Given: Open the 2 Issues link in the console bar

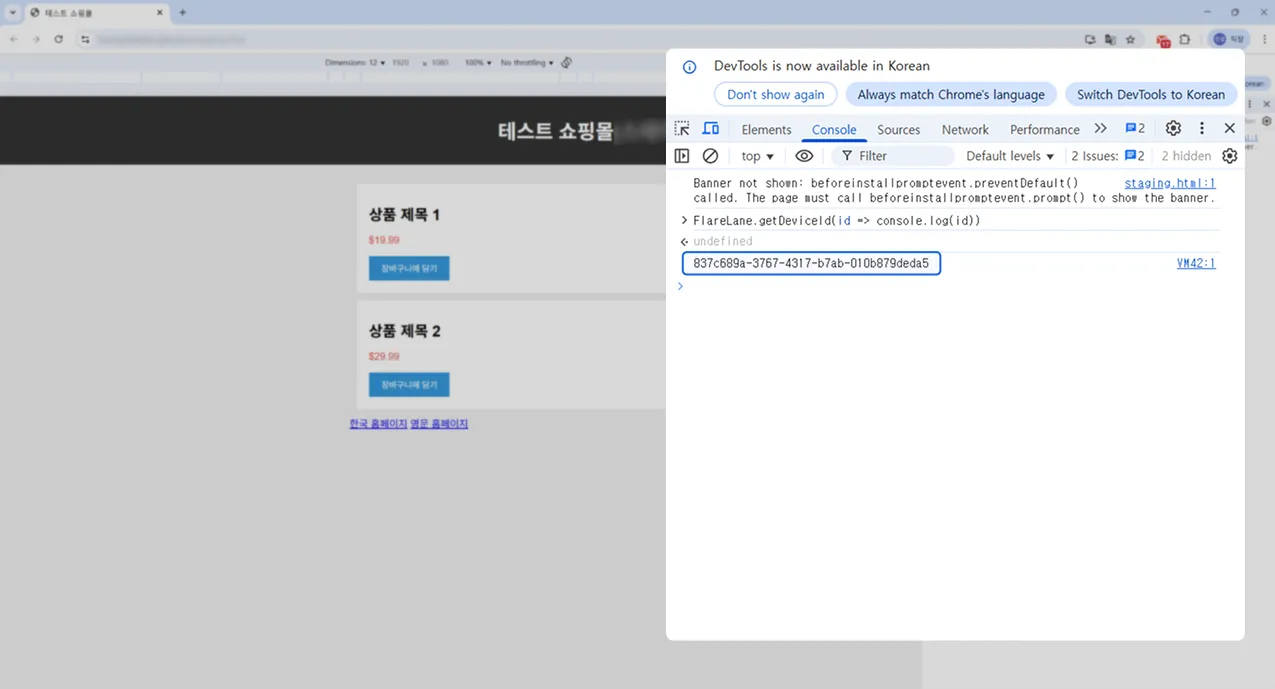Looking at the screenshot, I should click(x=1108, y=156).
